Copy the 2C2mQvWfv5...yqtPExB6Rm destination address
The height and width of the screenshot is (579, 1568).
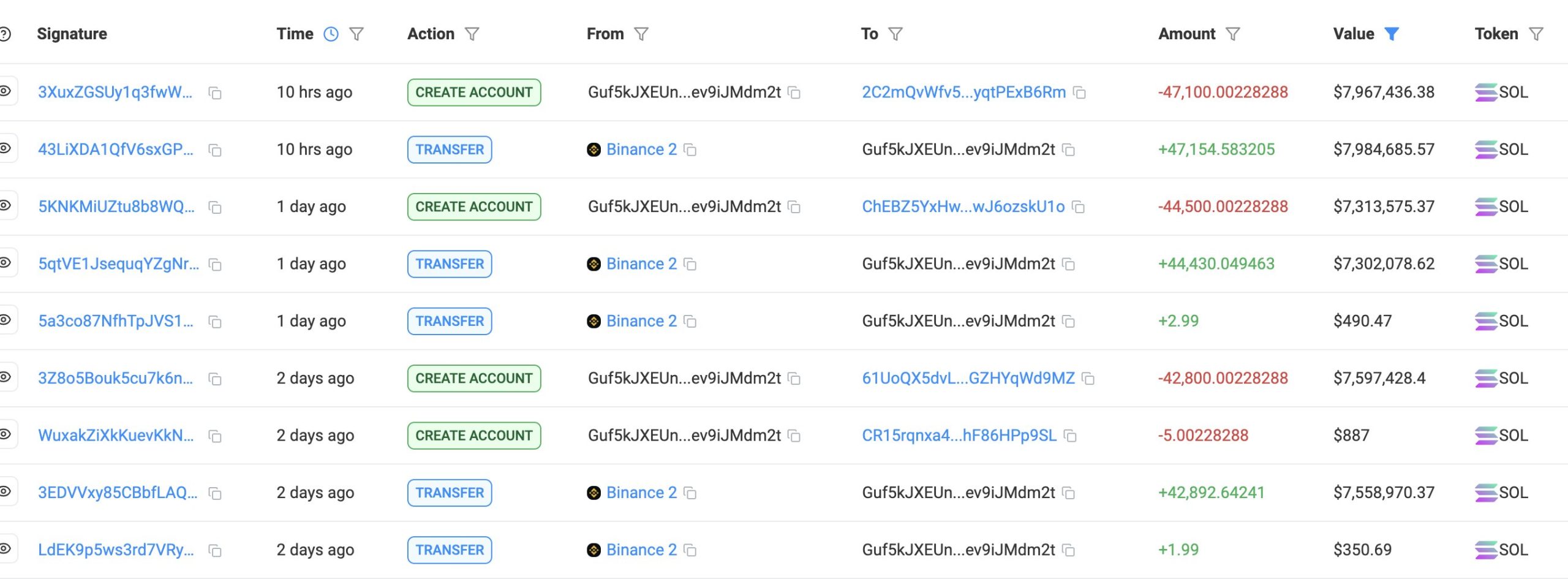click(1080, 93)
